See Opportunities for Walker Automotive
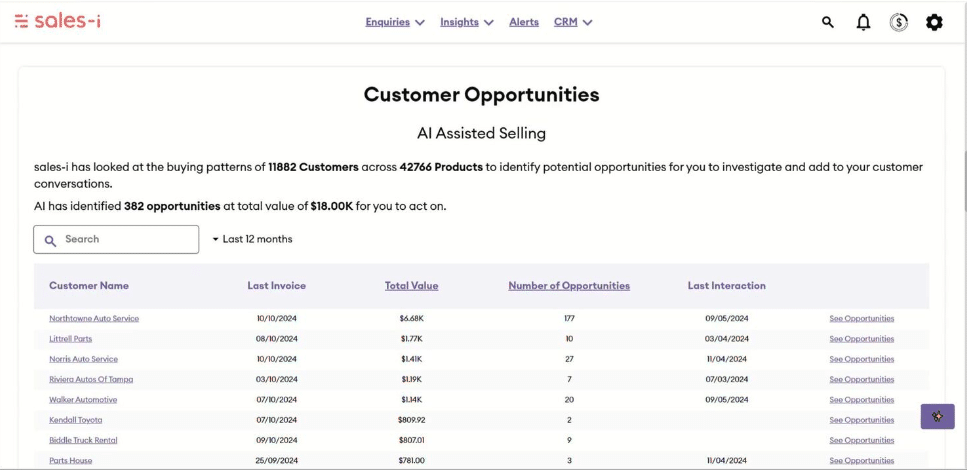 [x=862, y=400]
